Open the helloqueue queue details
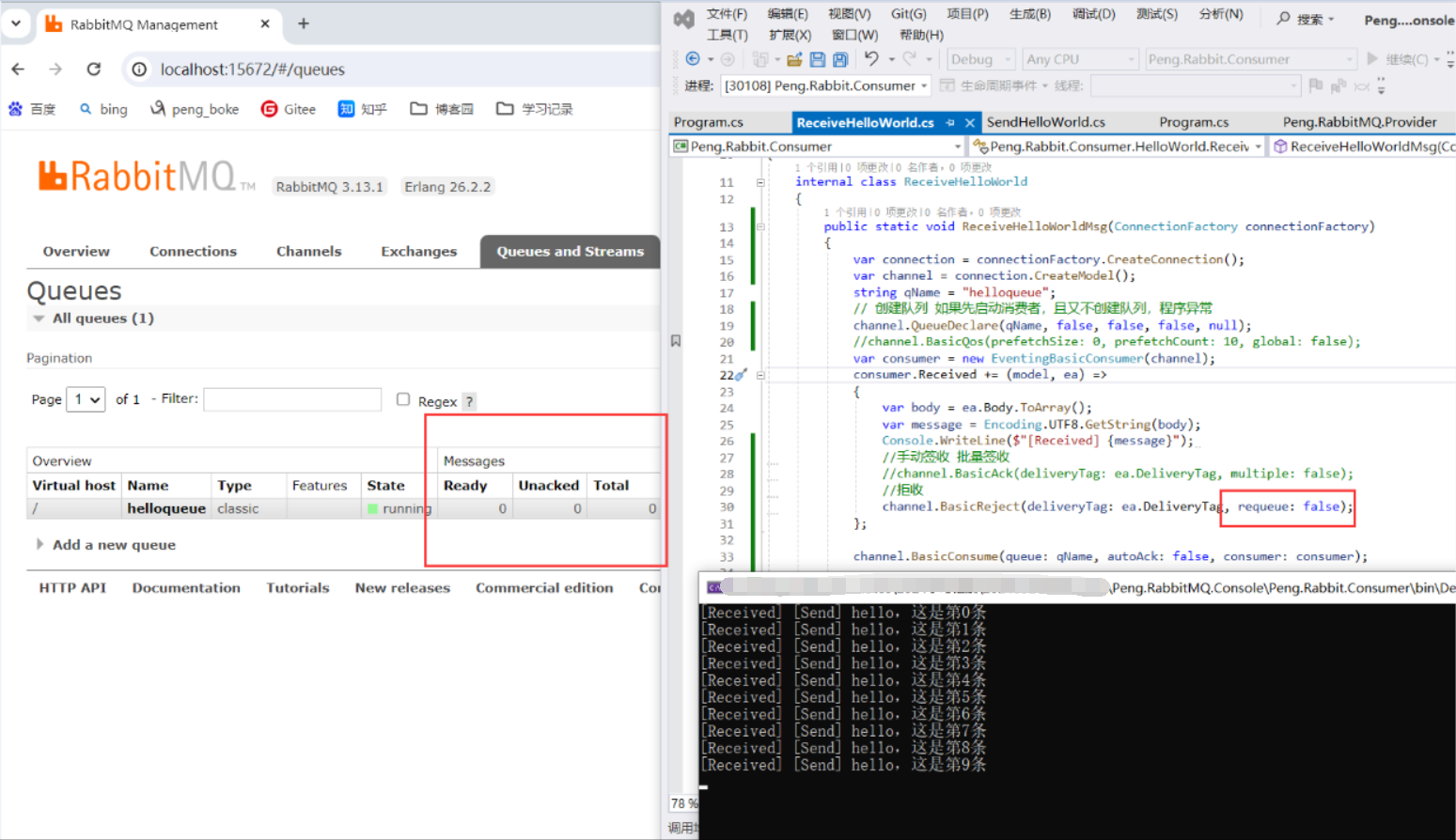Image resolution: width=1456 pixels, height=840 pixels. pyautogui.click(x=166, y=508)
